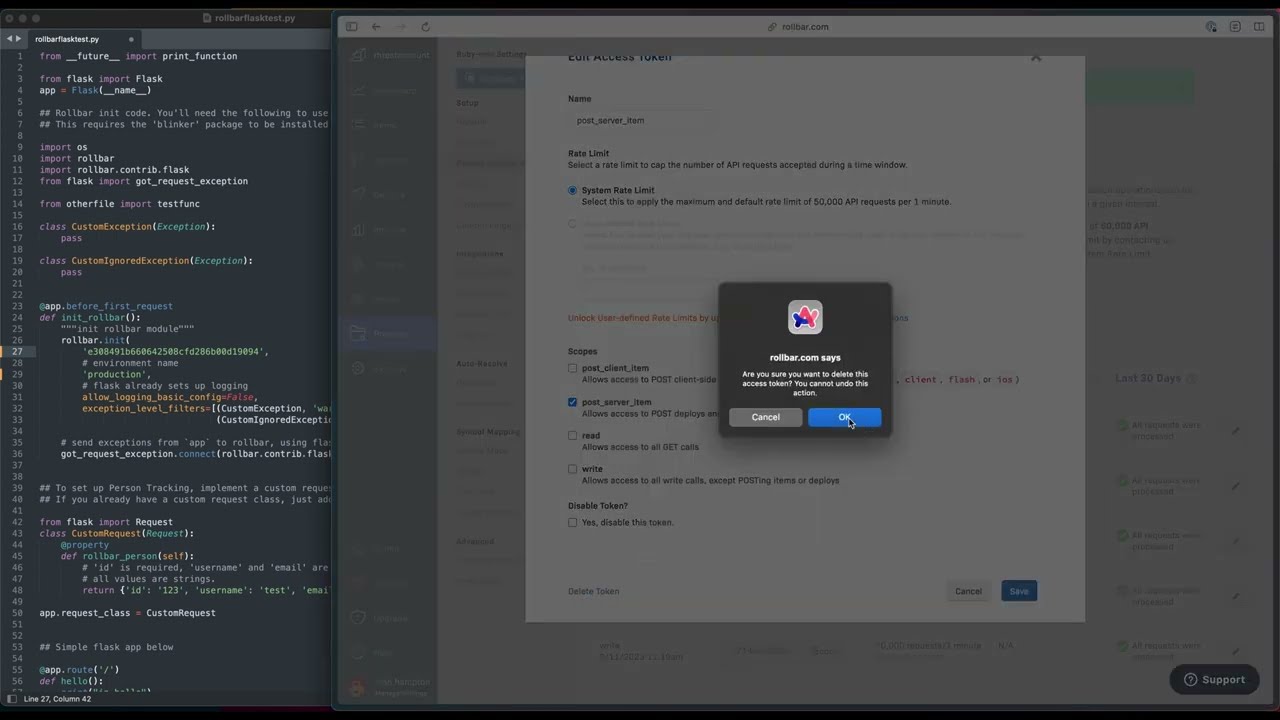
Task: Click 'import os' on line 9
Action: click(x=63, y=147)
